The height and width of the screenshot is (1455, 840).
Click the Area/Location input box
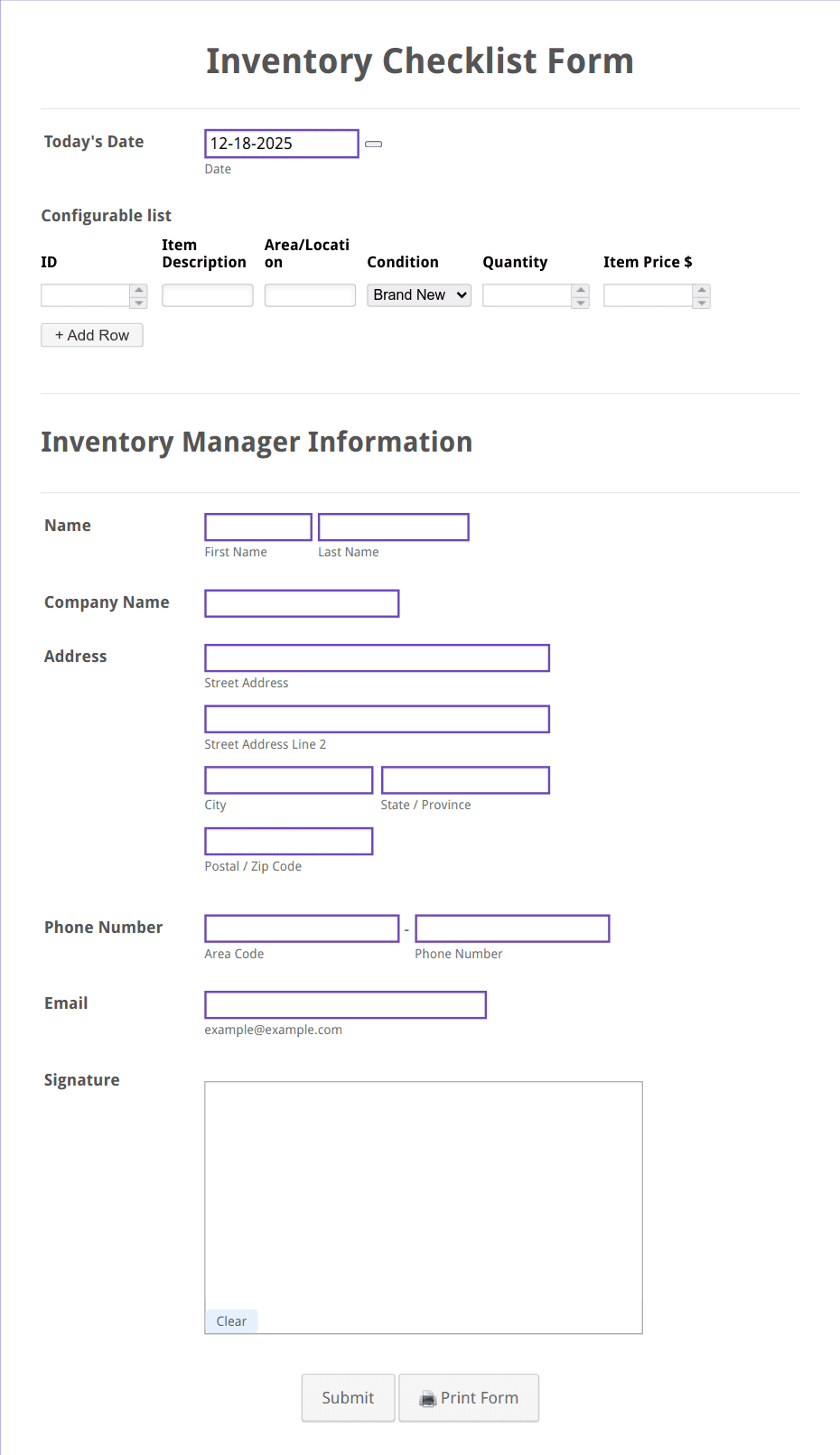coord(309,294)
